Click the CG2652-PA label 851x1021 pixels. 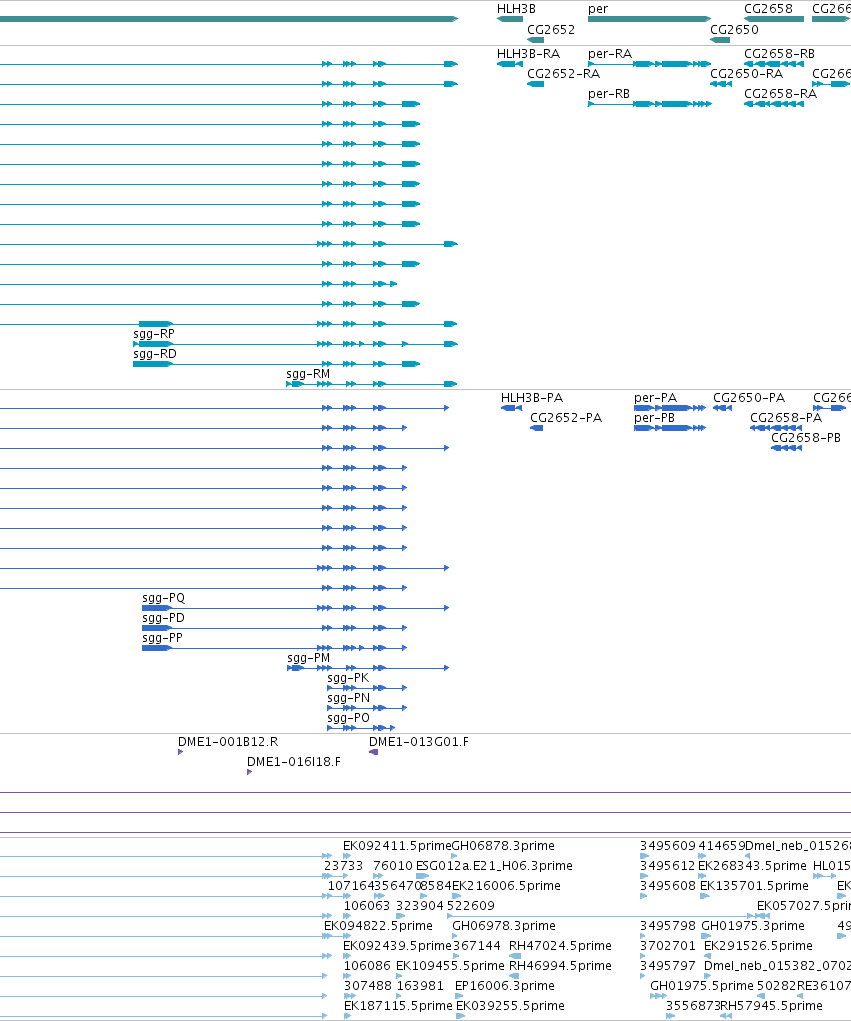click(566, 418)
